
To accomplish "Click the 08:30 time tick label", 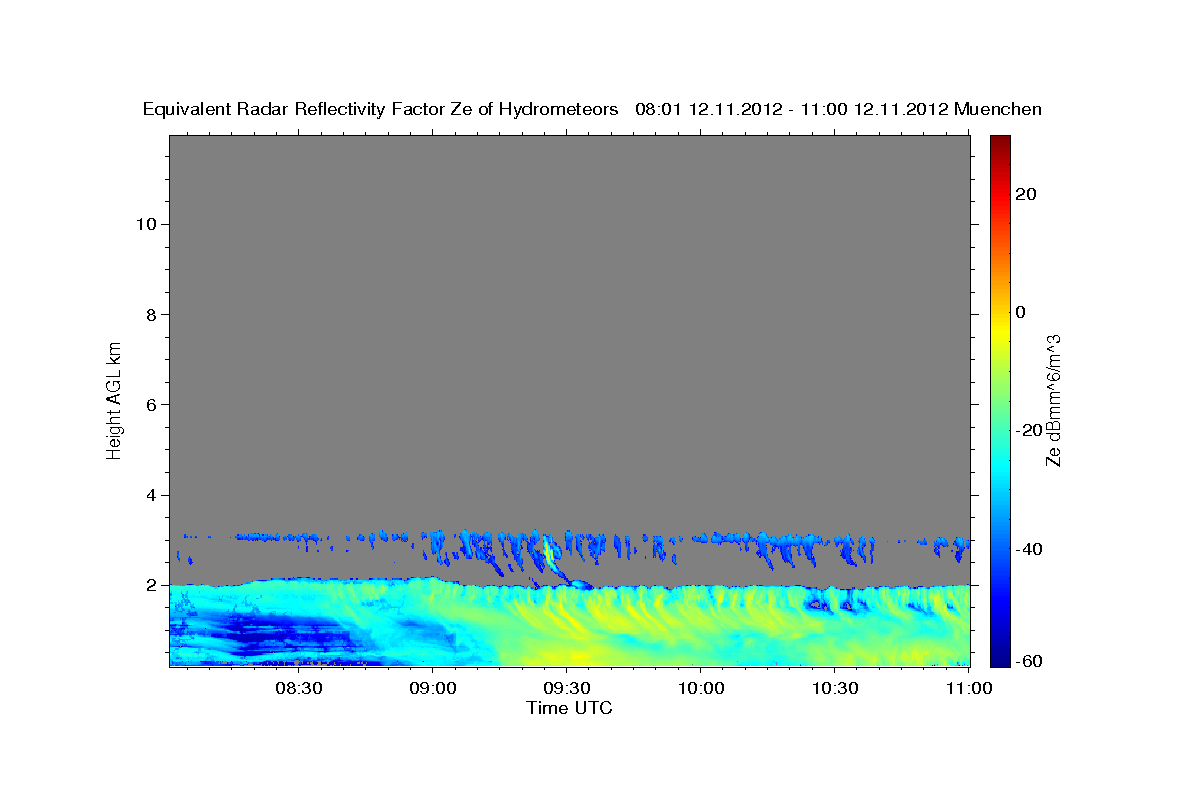I will coord(299,688).
